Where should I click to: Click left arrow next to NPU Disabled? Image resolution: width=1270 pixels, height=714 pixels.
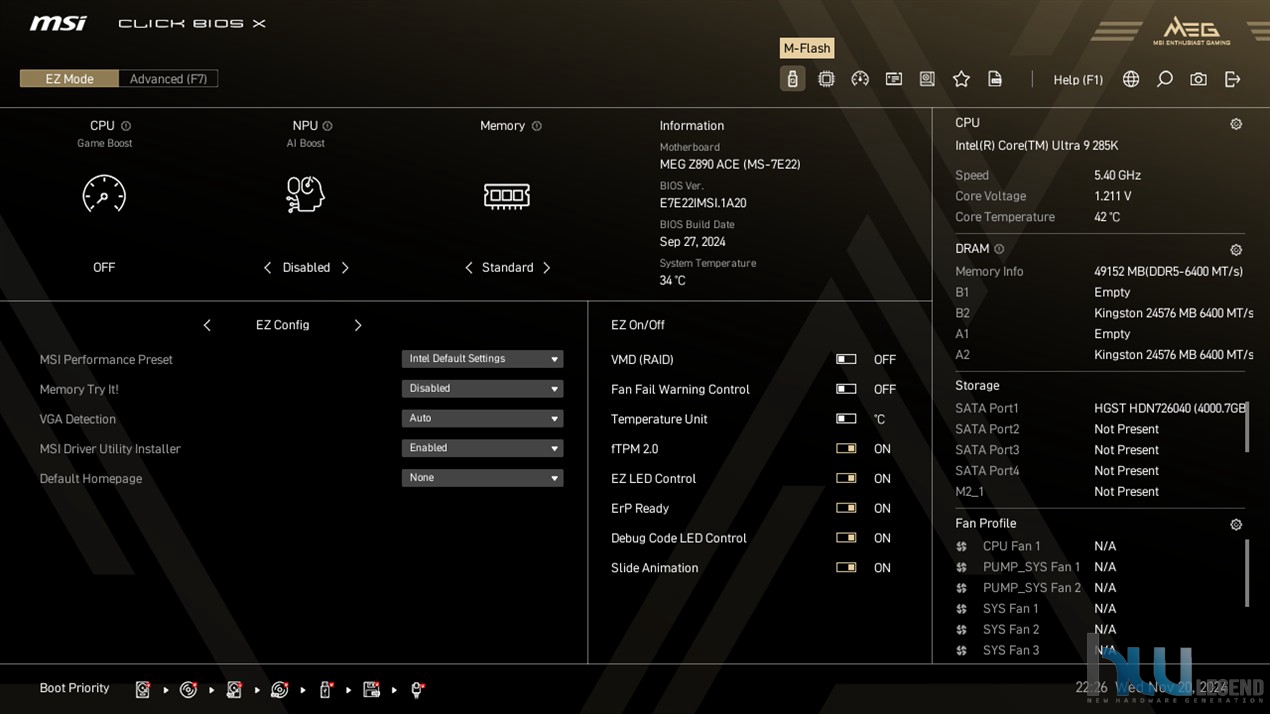pos(267,268)
